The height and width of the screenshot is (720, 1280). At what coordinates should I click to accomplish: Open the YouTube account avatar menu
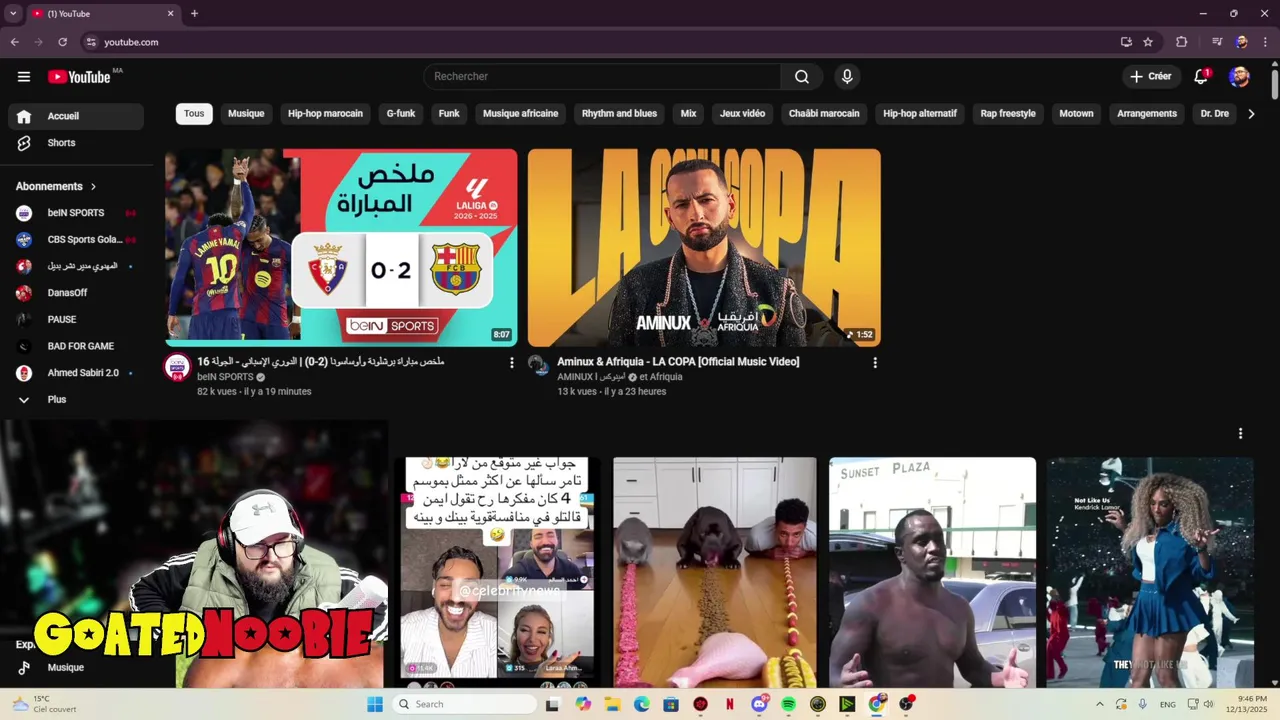tap(1239, 77)
